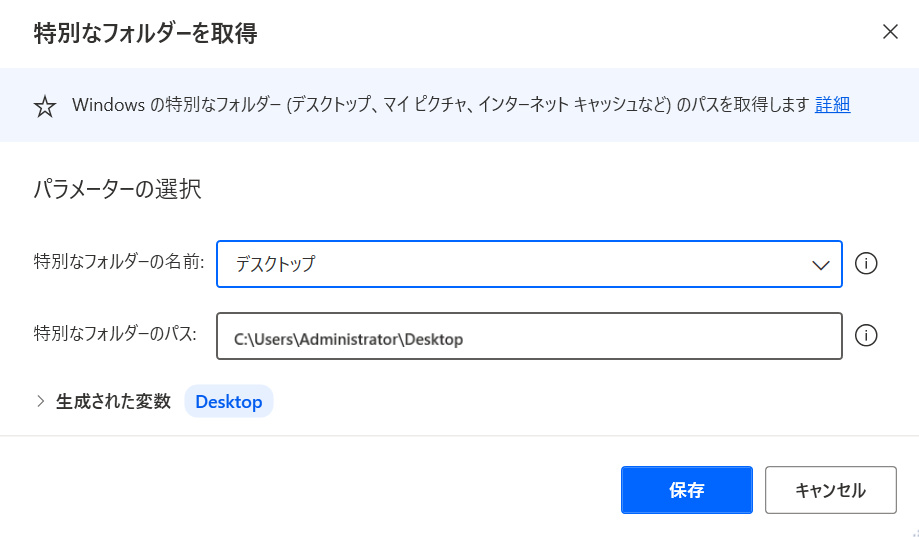The height and width of the screenshot is (537, 919).
Task: Open the 特別なフォルダーの名前 dropdown
Action: pyautogui.click(x=529, y=264)
